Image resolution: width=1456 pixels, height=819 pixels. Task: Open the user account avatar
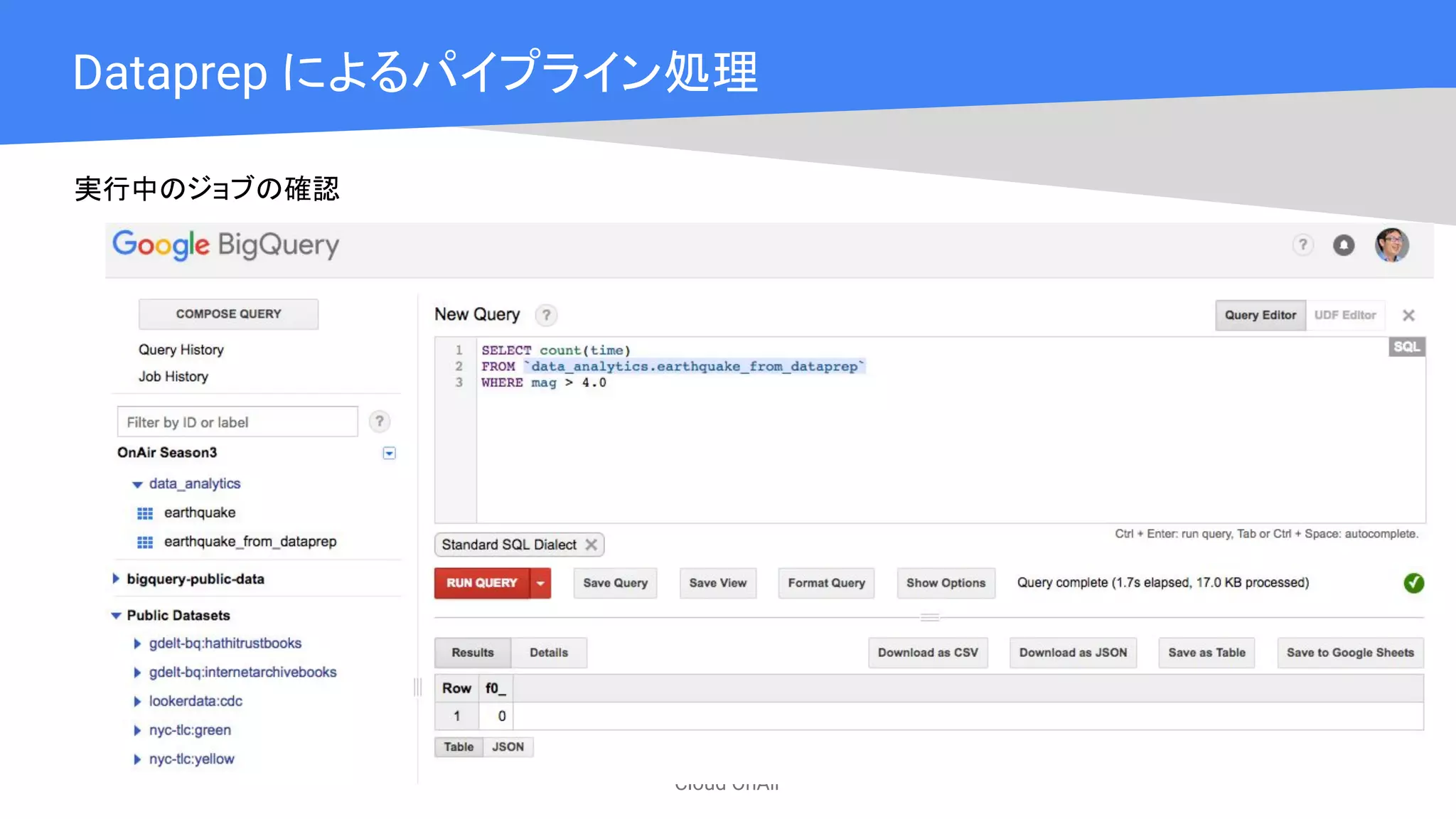click(x=1392, y=245)
